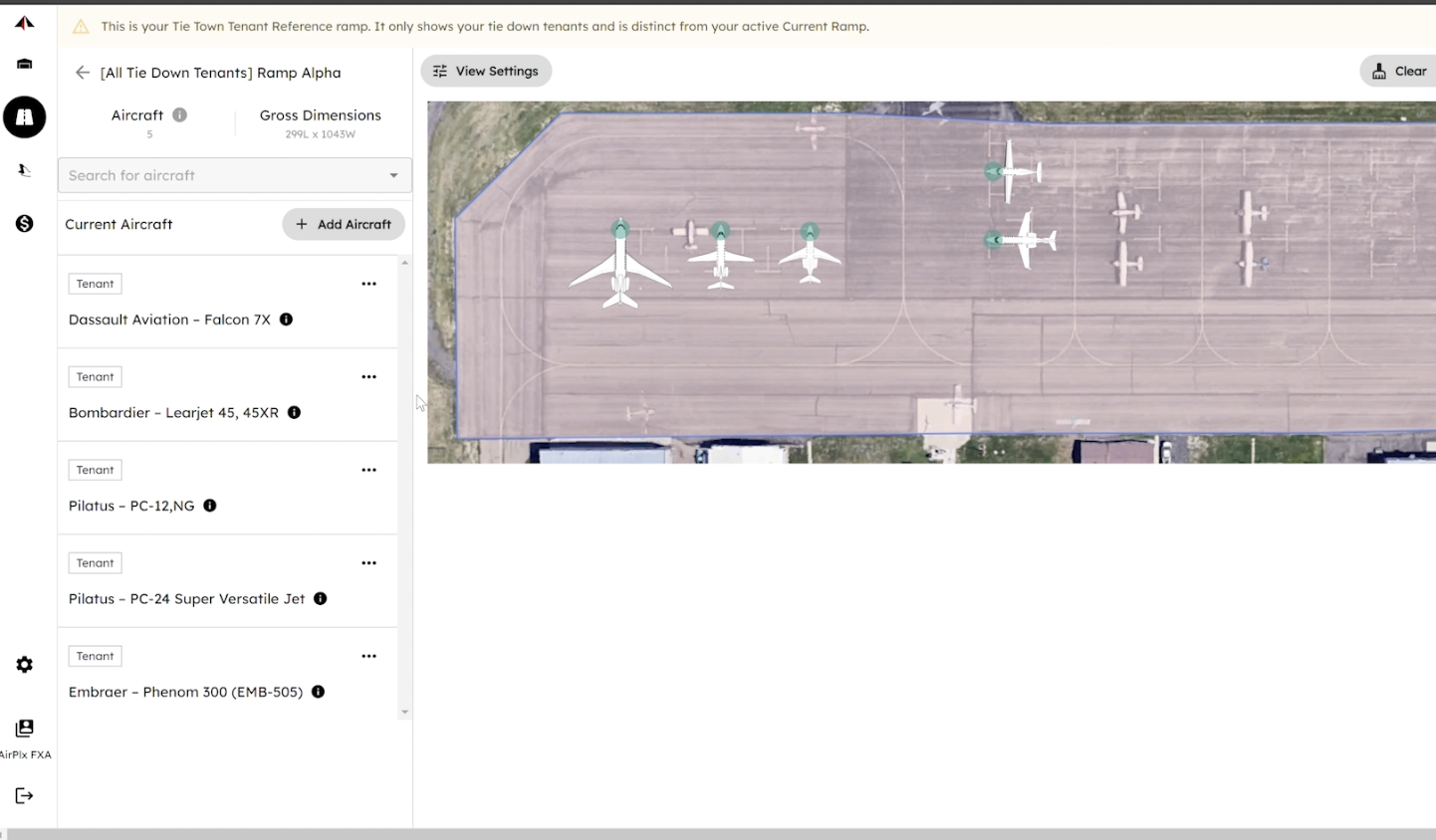
Task: Click [All Tie Down Tenants] Ramp Alpha title
Action: [221, 73]
